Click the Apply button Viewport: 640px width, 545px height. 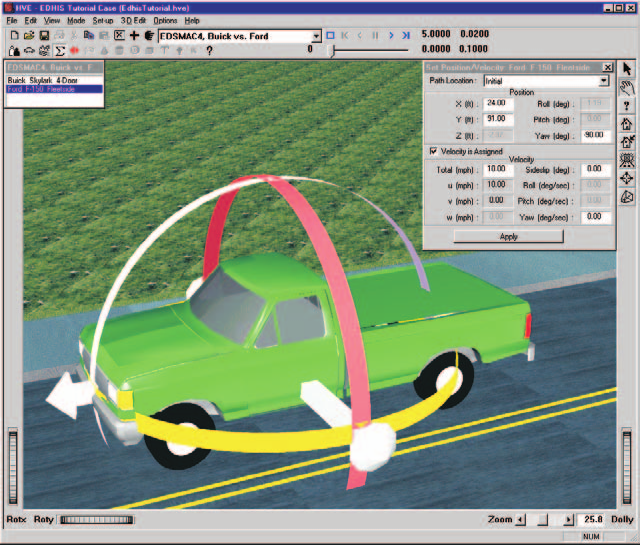click(x=509, y=236)
